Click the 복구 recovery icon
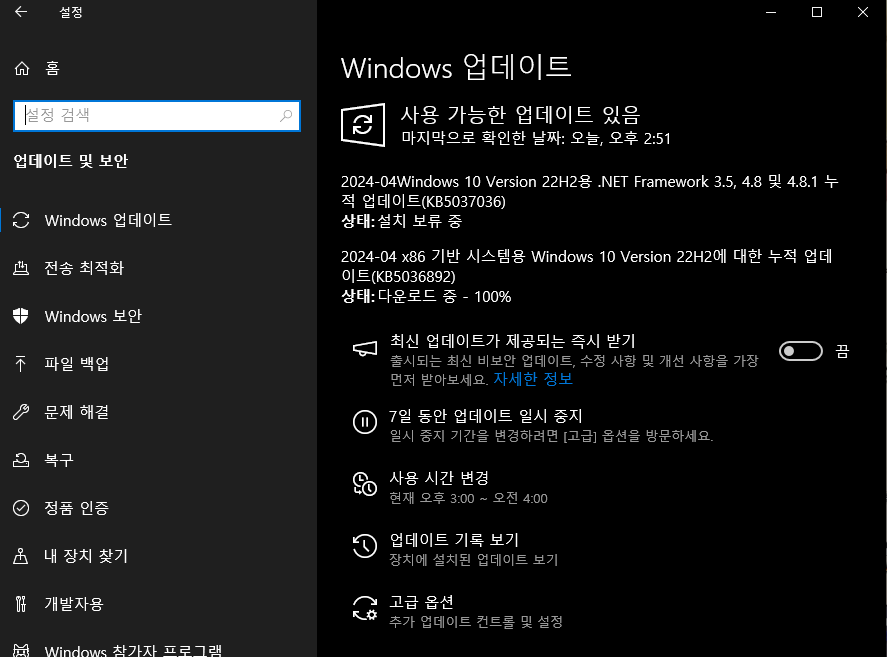Screen dimensions: 887x657 pyautogui.click(x=21, y=460)
